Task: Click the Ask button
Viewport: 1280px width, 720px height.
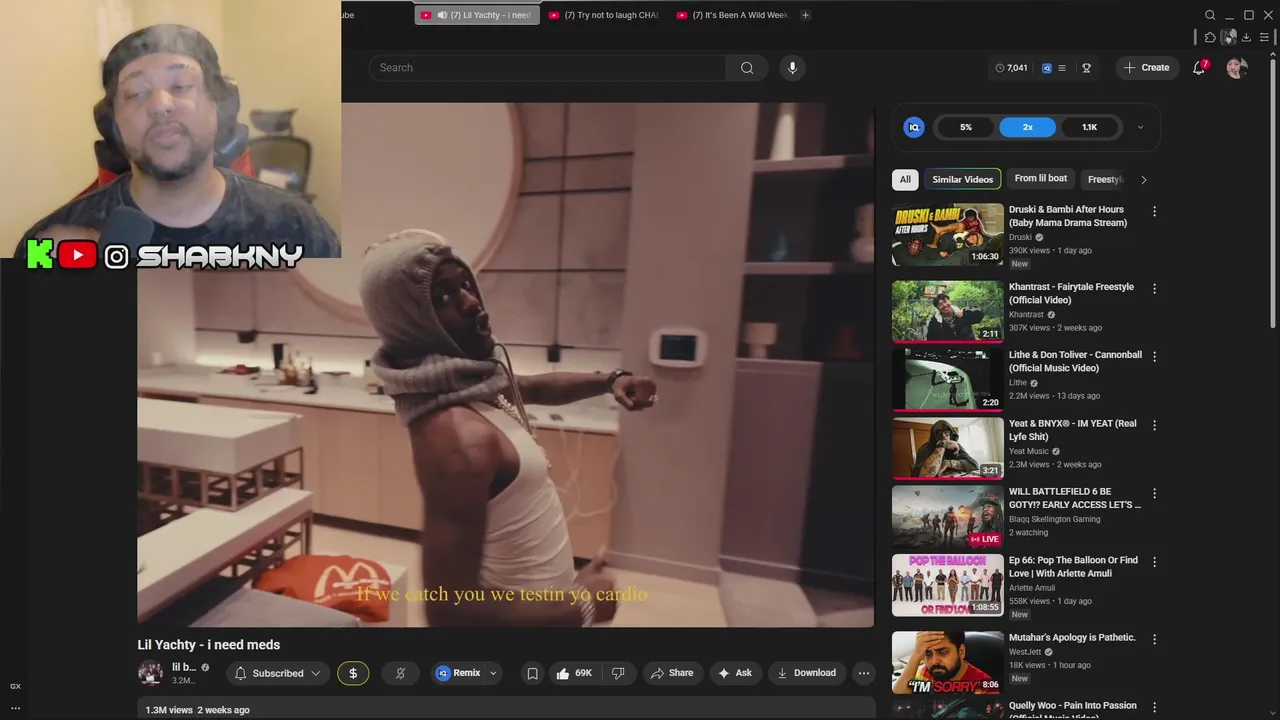Action: tap(735, 673)
